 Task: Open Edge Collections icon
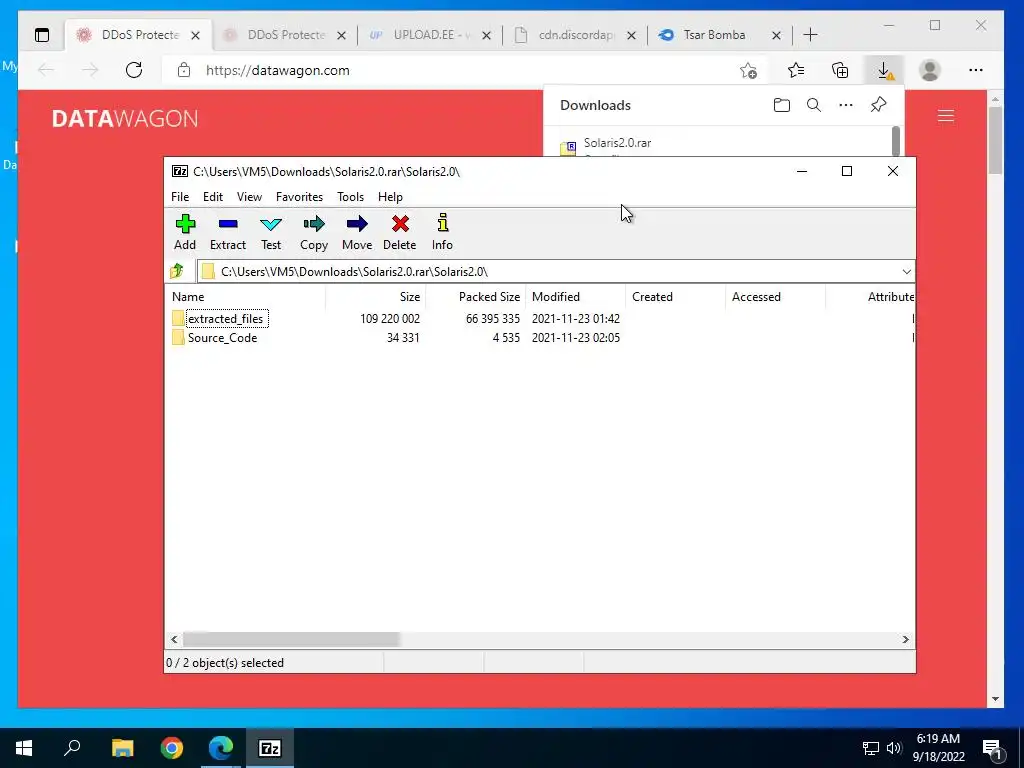840,70
